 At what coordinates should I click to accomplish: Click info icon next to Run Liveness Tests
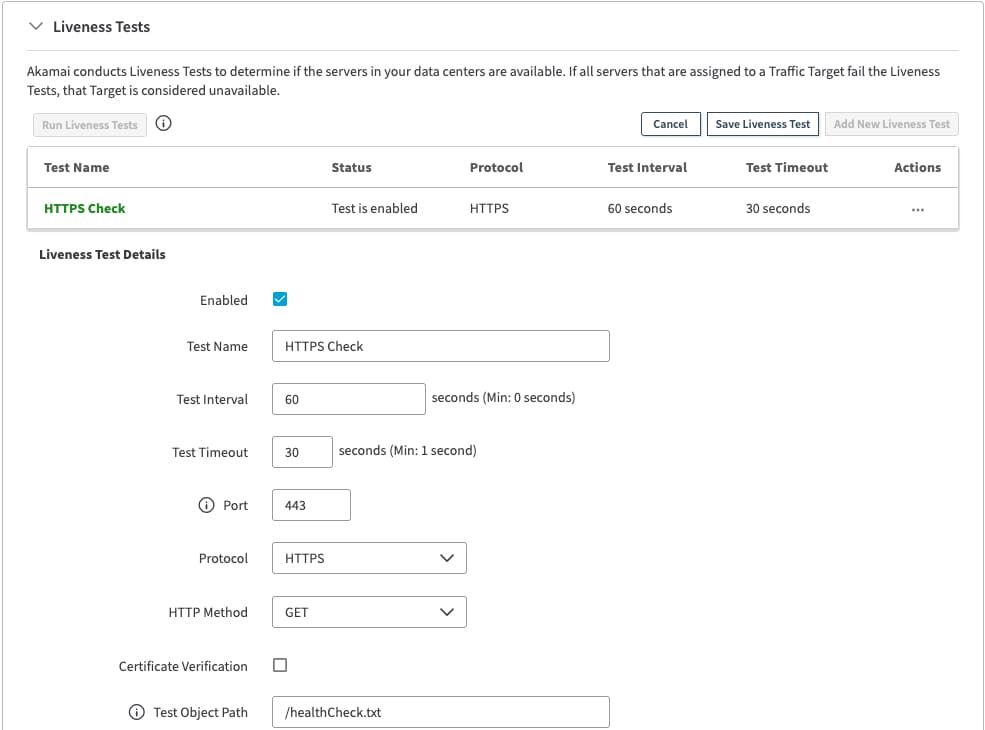pyautogui.click(x=165, y=124)
